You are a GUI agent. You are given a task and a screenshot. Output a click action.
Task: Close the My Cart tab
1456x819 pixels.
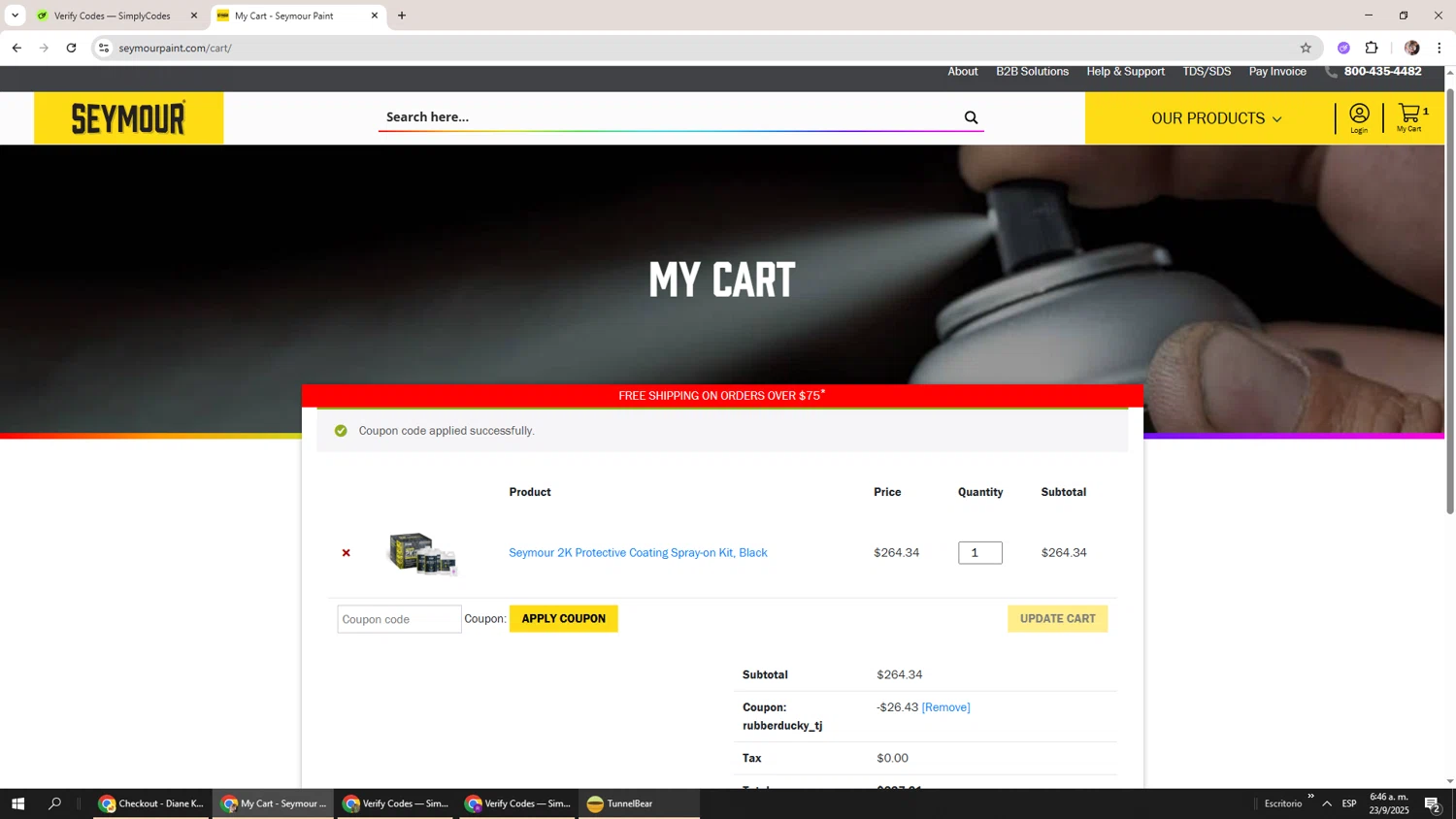point(375,16)
